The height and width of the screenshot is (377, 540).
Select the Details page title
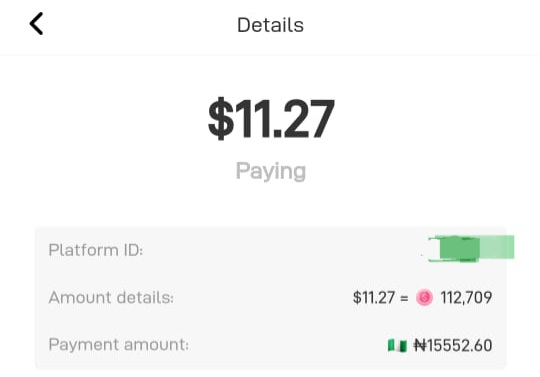point(270,25)
